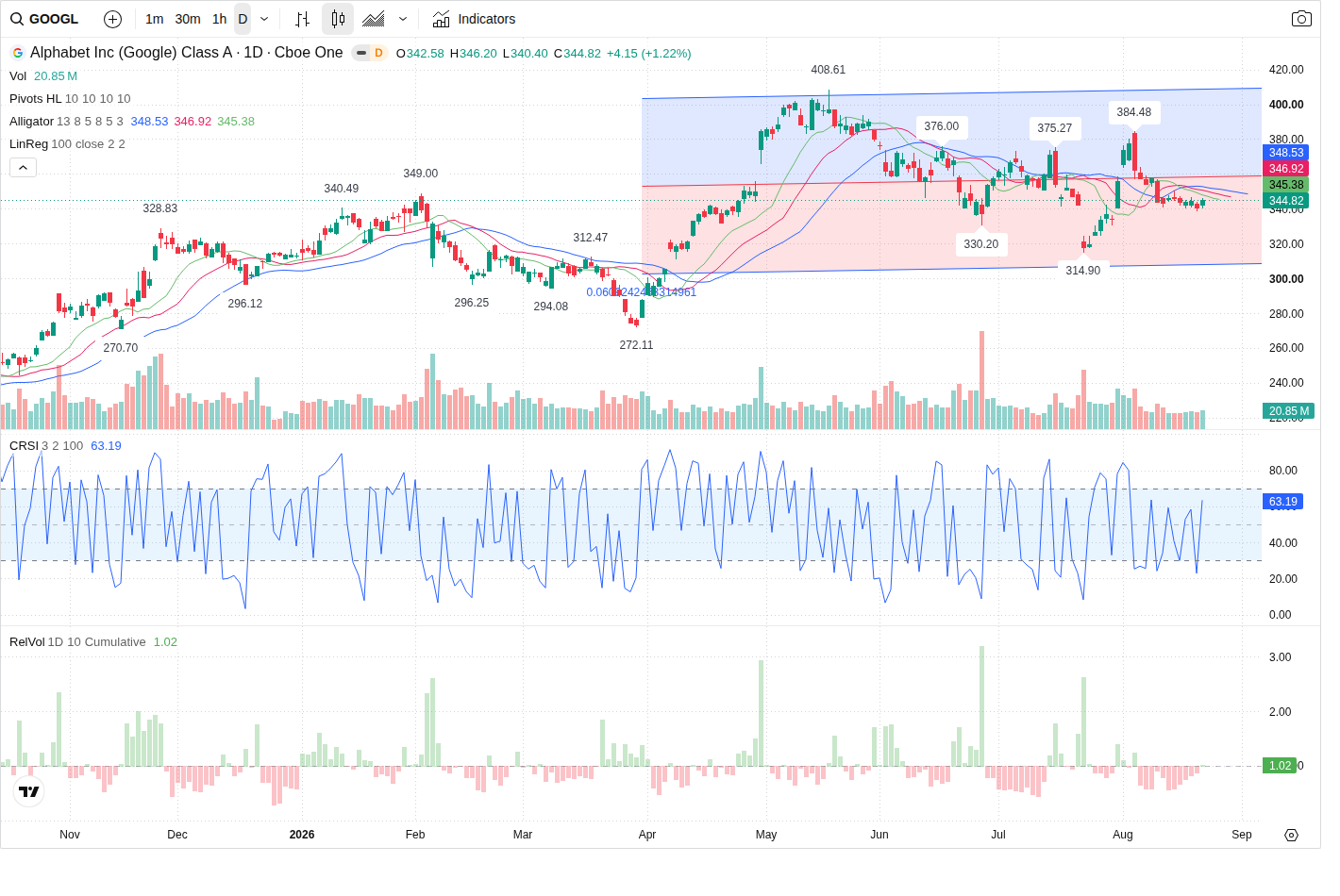Screen dimensions: 1340x896
Task: Select the Pivots HL indicator legend row
Action: [70, 99]
